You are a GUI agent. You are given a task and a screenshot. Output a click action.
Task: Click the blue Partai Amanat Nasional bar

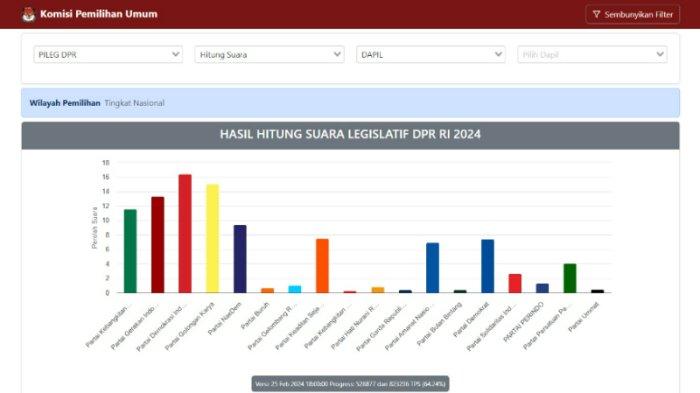tap(433, 268)
